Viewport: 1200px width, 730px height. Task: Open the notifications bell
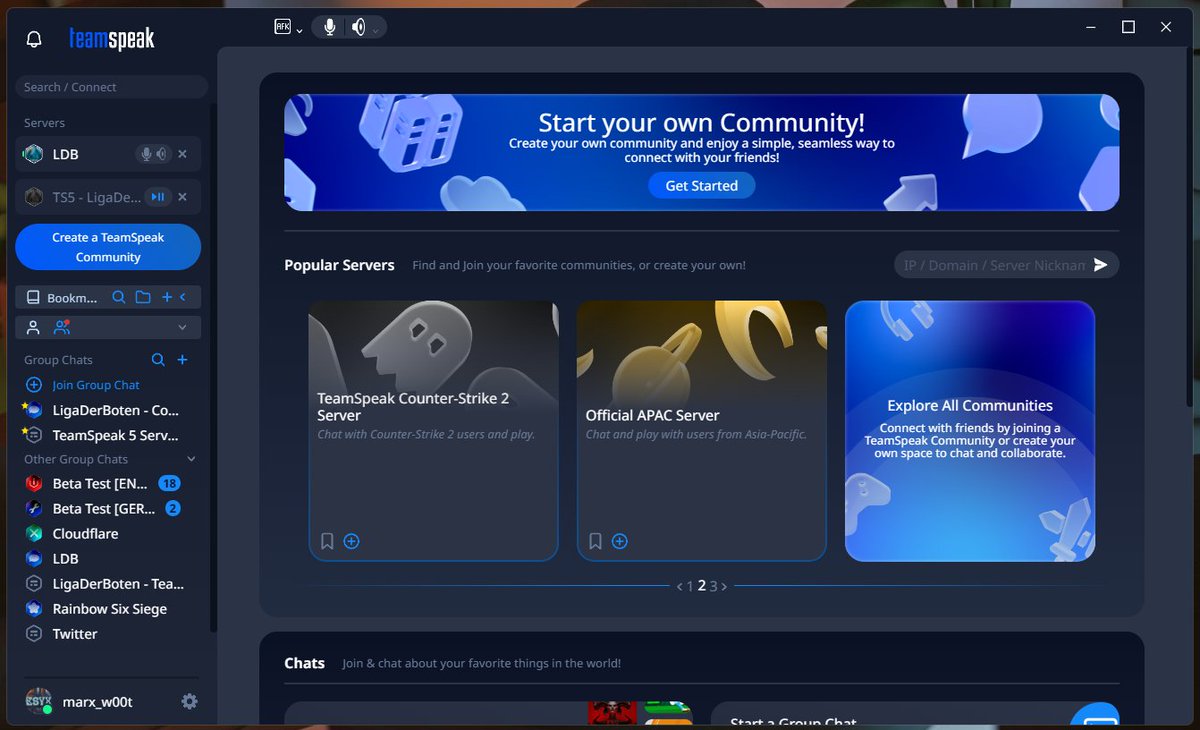click(34, 39)
